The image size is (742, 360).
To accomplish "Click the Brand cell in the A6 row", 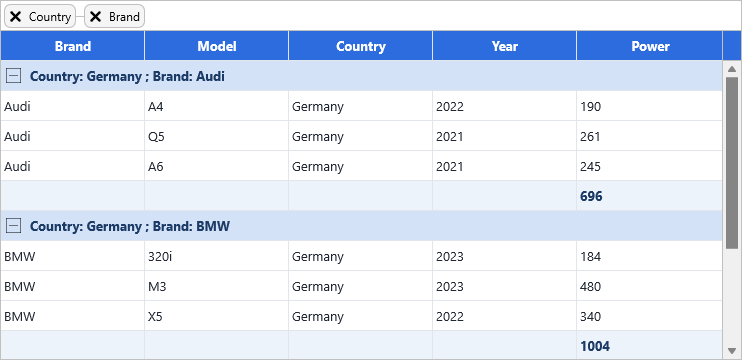I will click(x=73, y=167).
